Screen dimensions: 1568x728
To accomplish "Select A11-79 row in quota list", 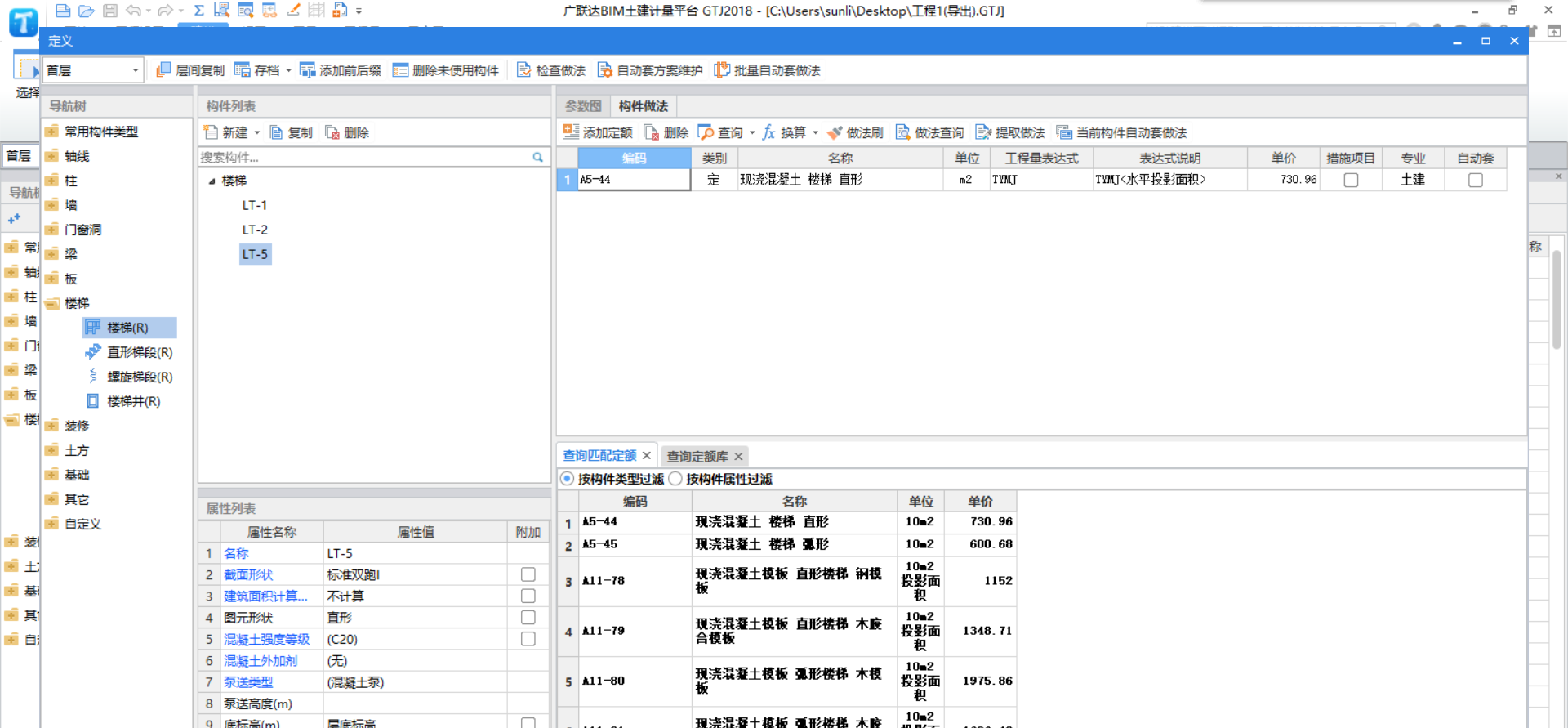I will pos(786,631).
